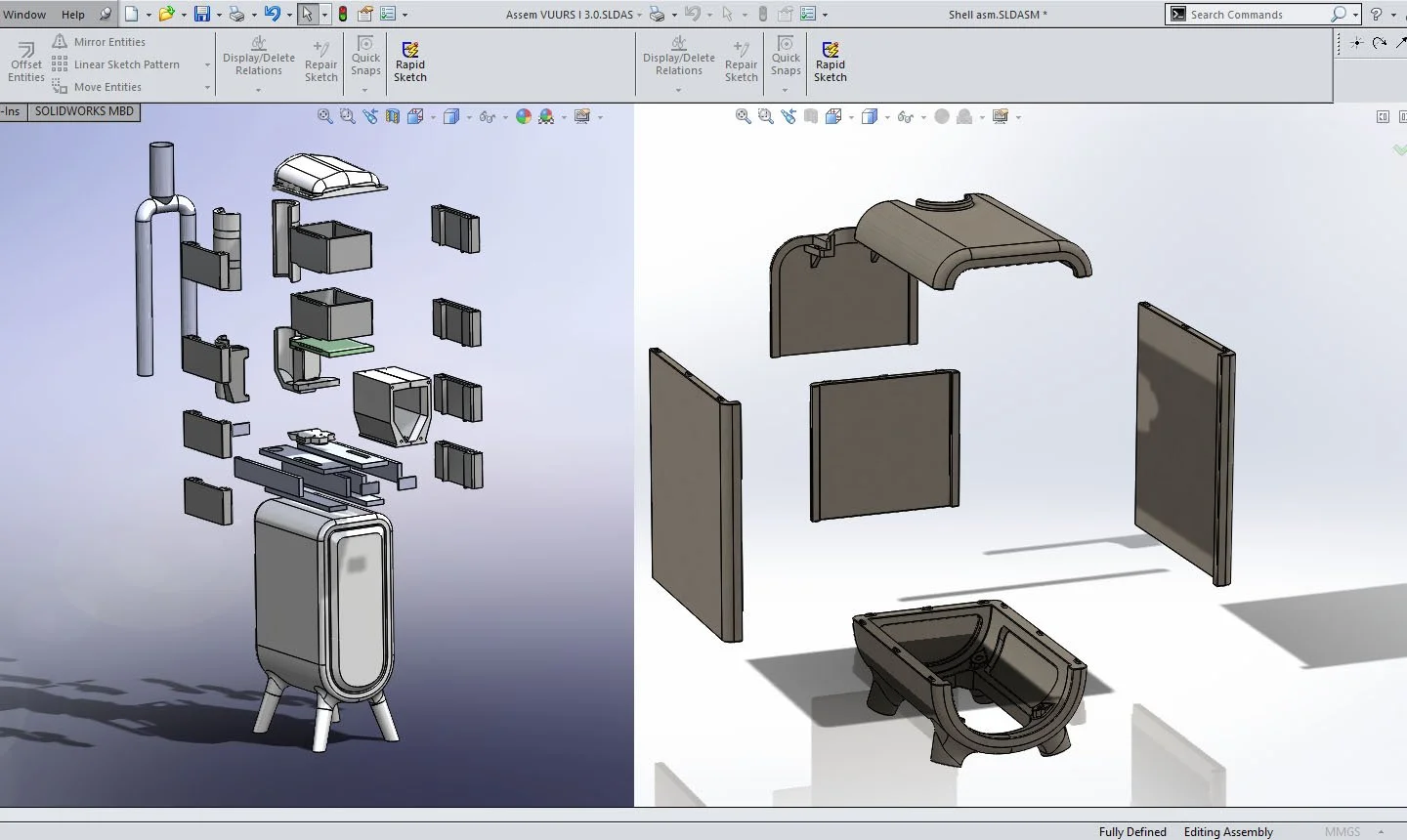Hide/Show Items glasses in Shell asm viewport
Image resolution: width=1407 pixels, height=840 pixels.
click(x=905, y=116)
